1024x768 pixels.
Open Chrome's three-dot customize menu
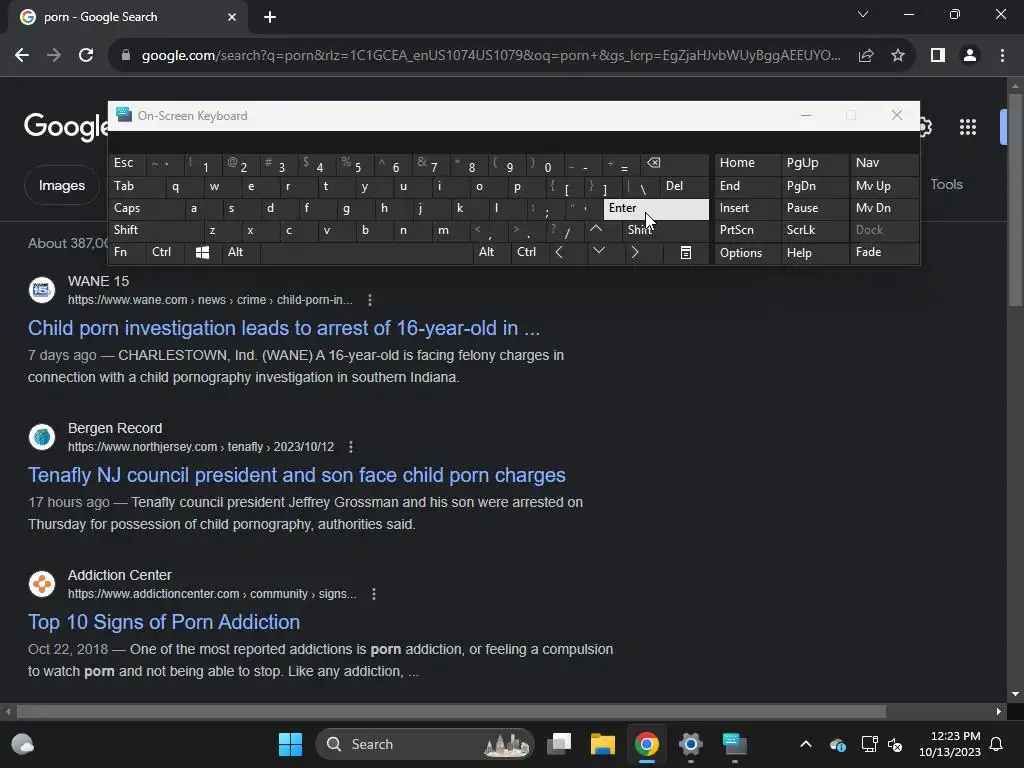(1002, 56)
